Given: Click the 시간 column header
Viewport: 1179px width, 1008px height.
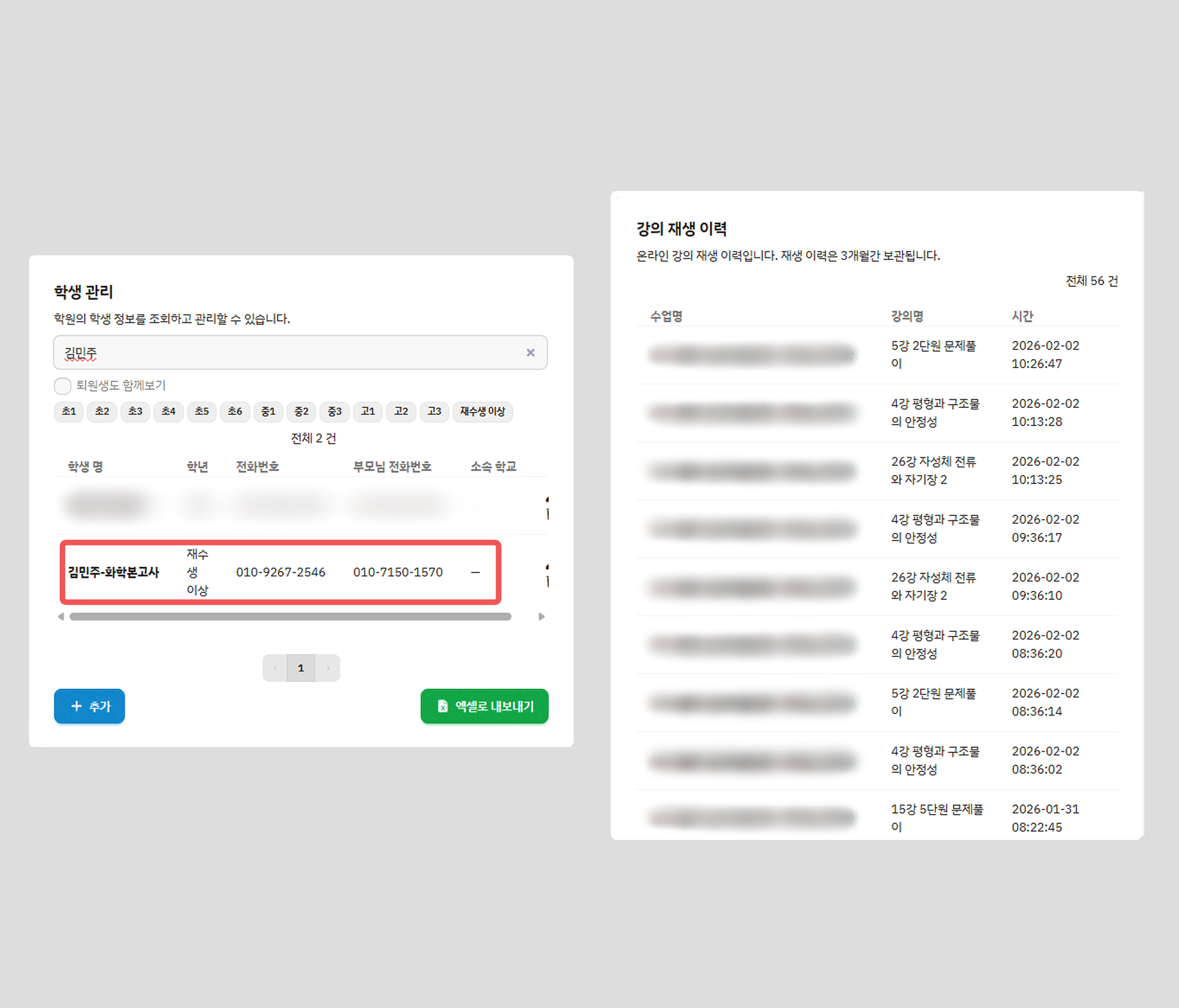Looking at the screenshot, I should tap(1022, 316).
